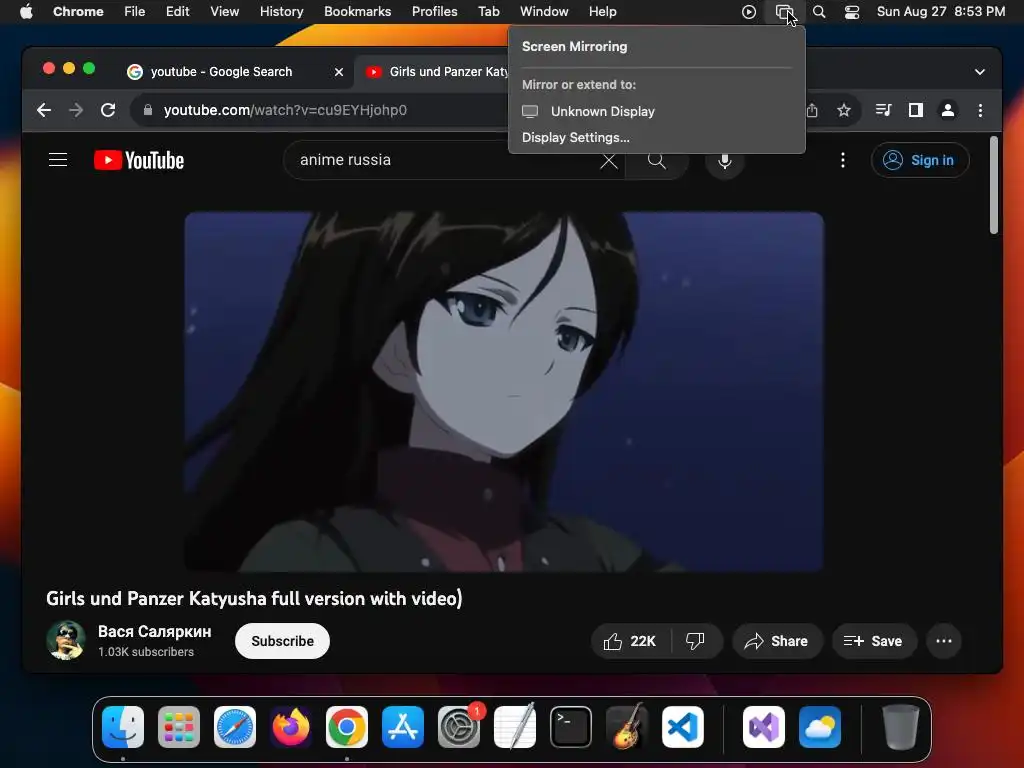This screenshot has width=1024, height=768.
Task: Open GarageBand from the Dock
Action: 627,727
